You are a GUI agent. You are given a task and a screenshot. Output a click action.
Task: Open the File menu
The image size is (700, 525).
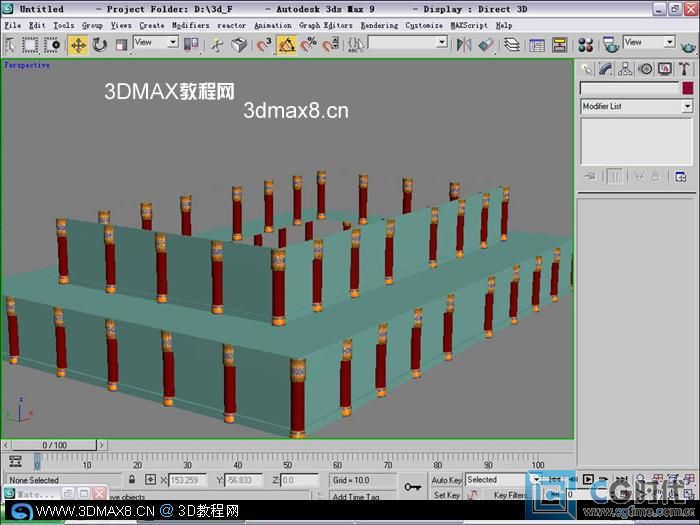click(x=12, y=25)
